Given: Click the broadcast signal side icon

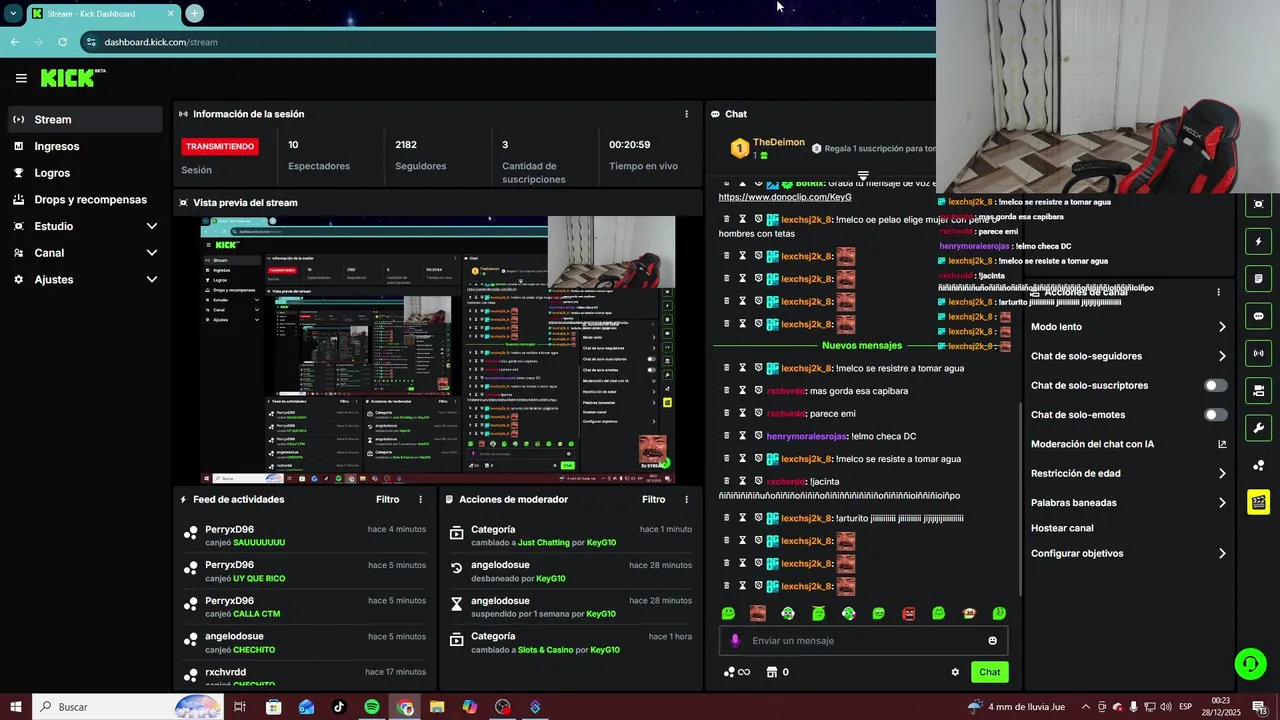Looking at the screenshot, I should pos(1259,353).
